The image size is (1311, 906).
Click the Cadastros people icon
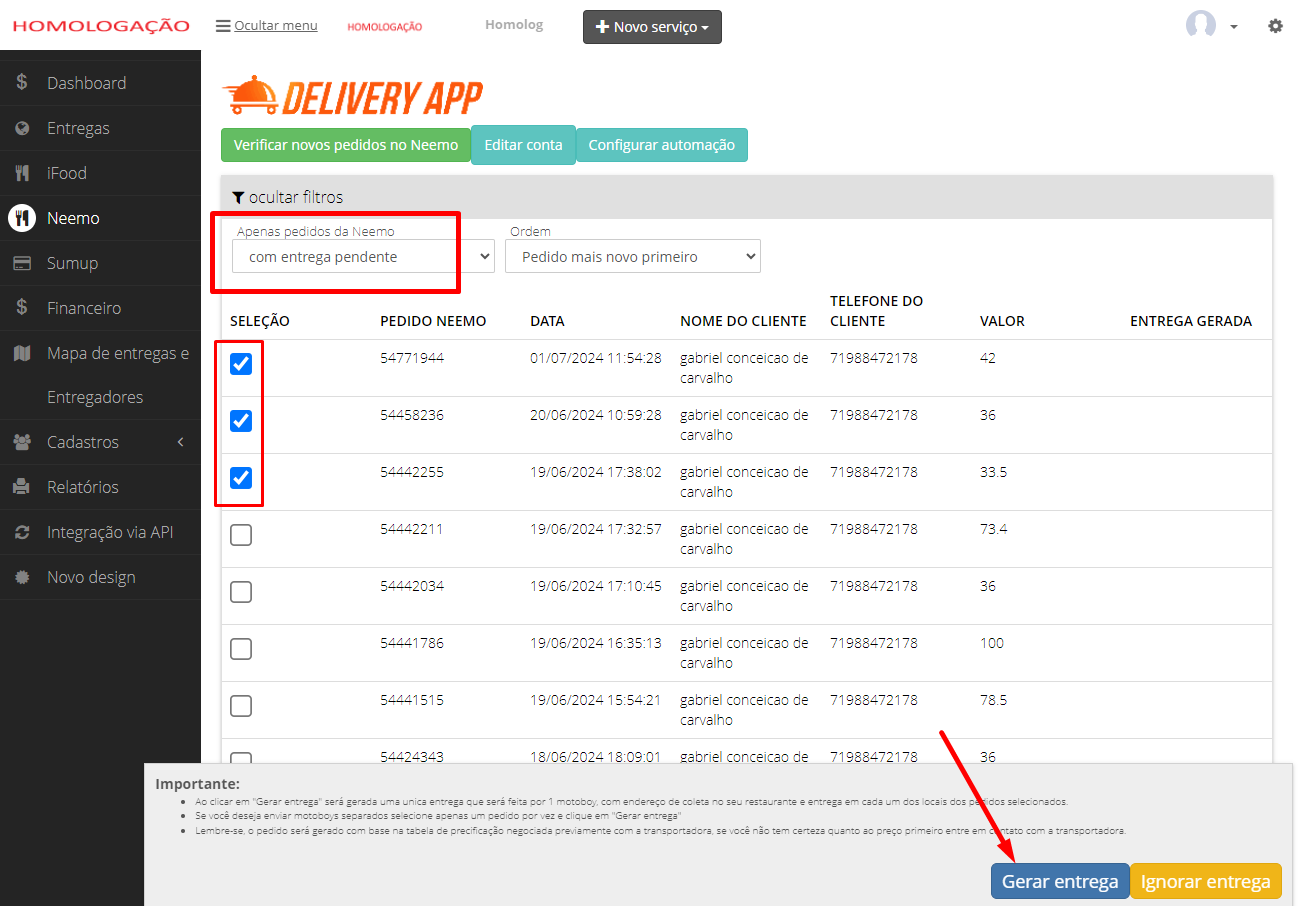(x=22, y=442)
